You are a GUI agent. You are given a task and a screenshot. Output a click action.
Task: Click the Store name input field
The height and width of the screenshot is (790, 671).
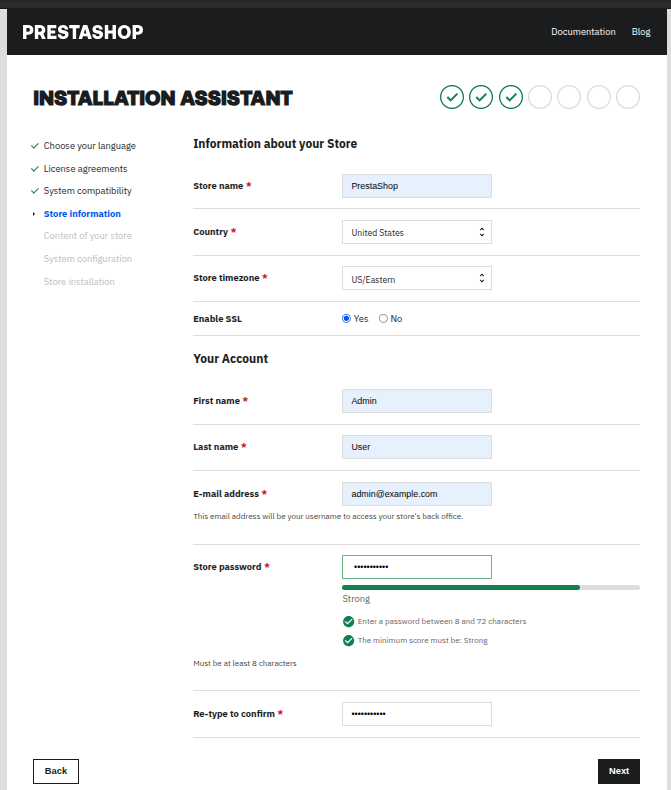coord(416,186)
